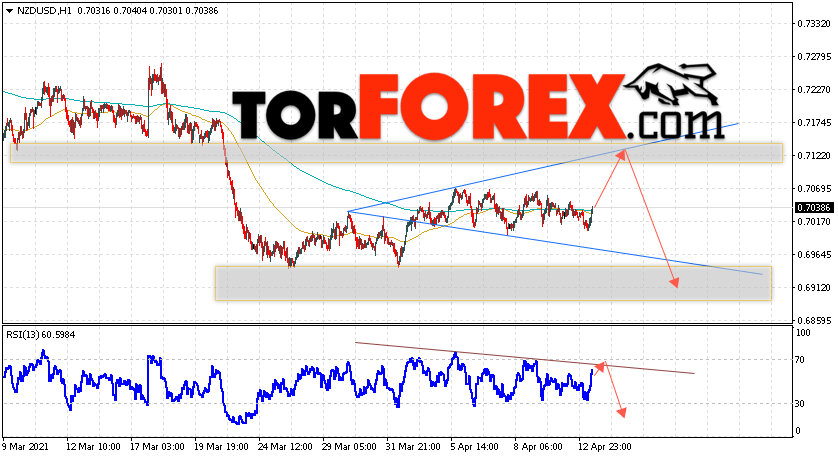Click the 31 Mar 21:00 time label
Screen dimensions: 838x458
(x=413, y=447)
